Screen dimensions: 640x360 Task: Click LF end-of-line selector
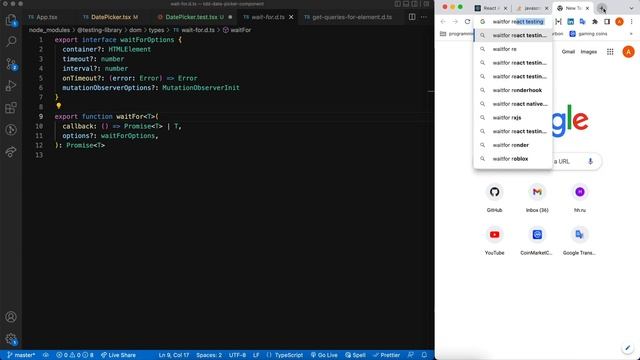(x=256, y=355)
